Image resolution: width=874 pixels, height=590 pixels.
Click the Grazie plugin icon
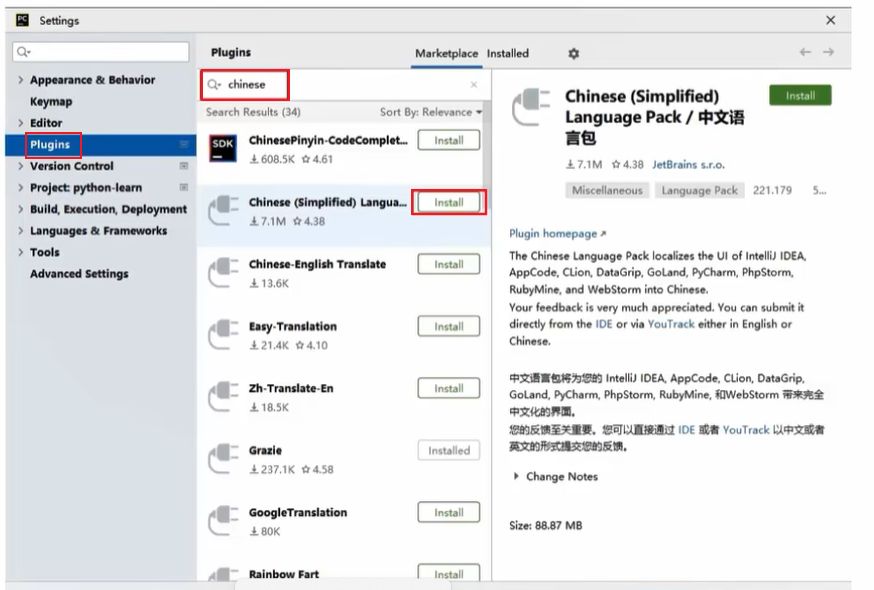[x=222, y=459]
